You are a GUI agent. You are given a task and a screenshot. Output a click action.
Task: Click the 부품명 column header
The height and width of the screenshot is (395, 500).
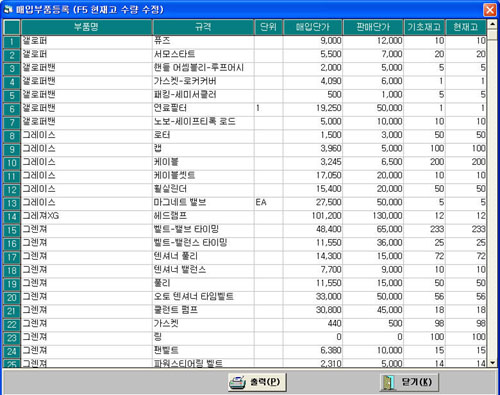coord(86,27)
